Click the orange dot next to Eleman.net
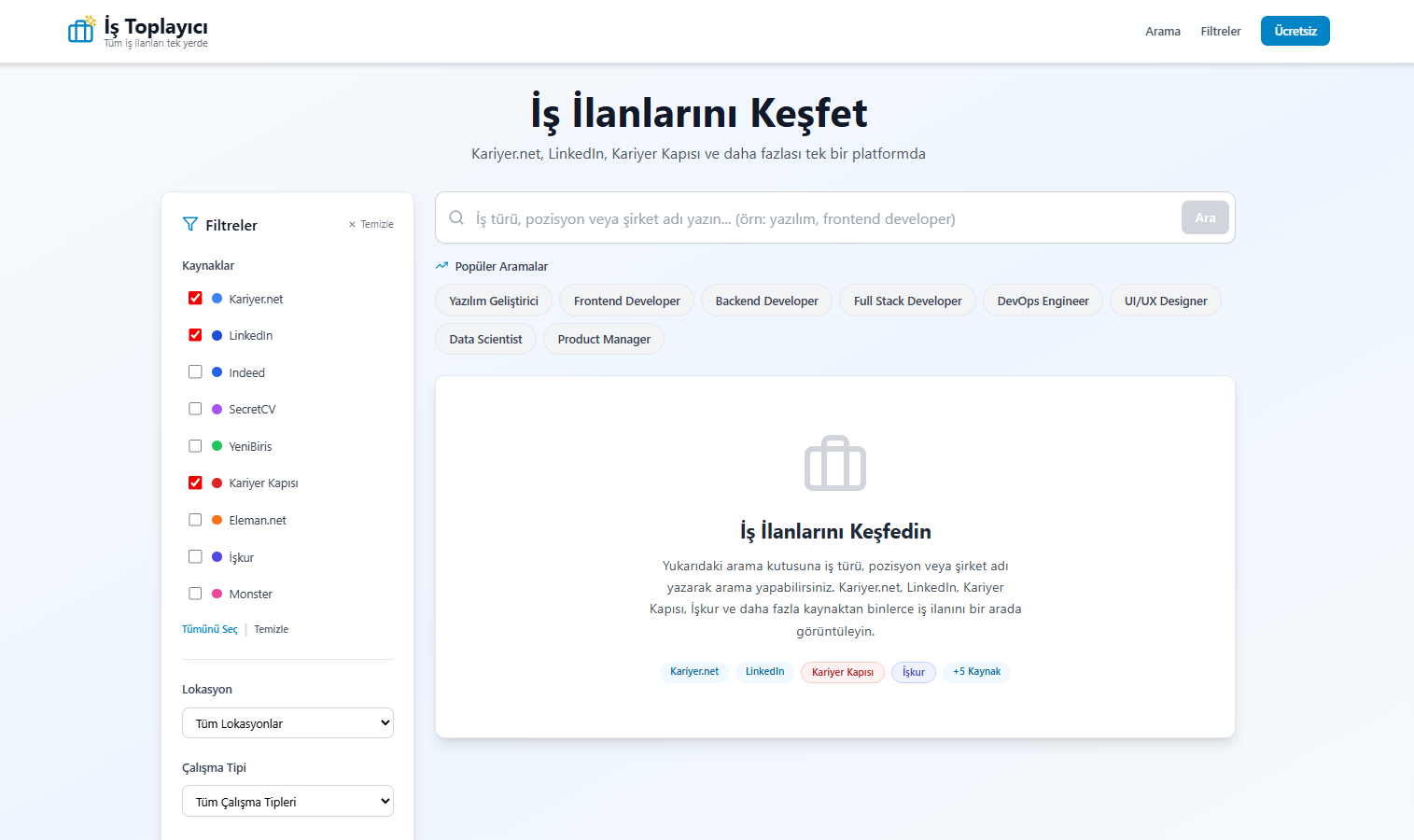This screenshot has height=840, width=1414. [x=217, y=520]
